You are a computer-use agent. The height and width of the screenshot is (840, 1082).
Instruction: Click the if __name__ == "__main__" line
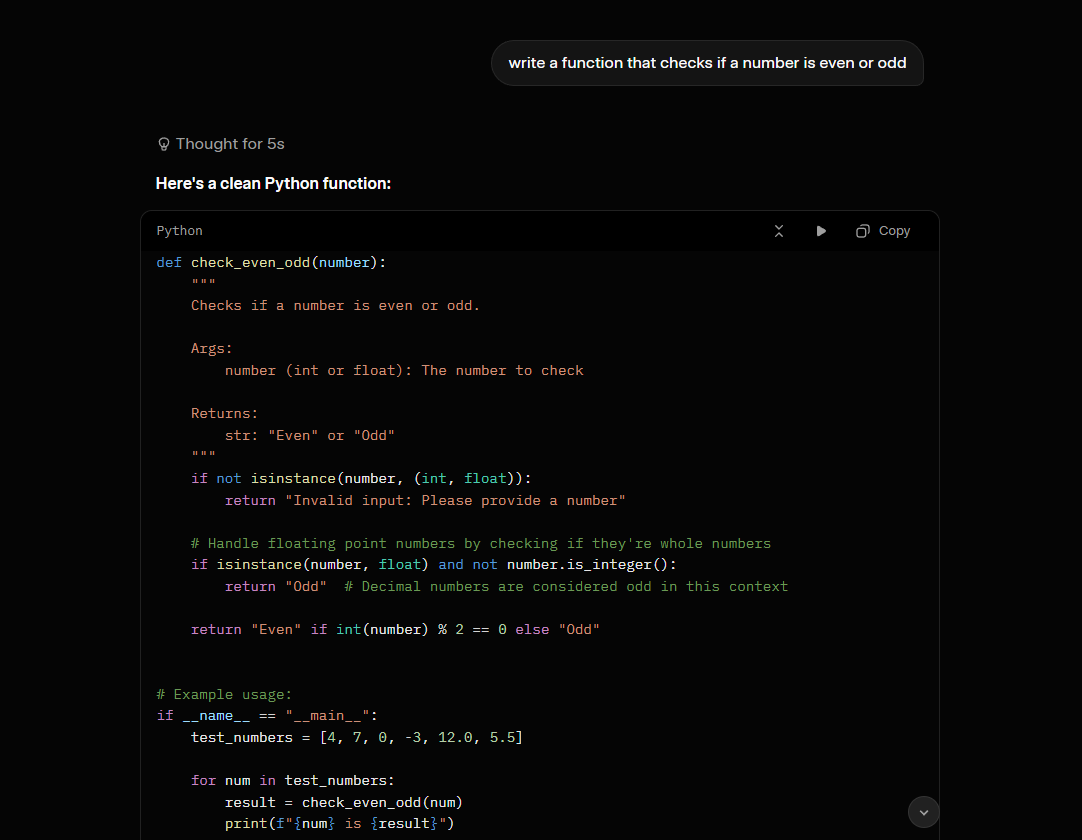(x=267, y=716)
